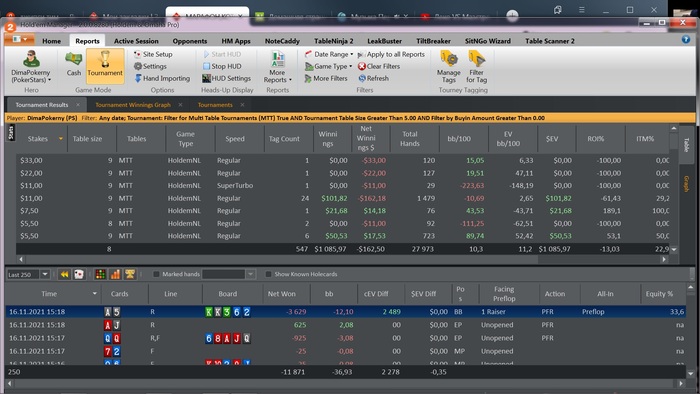The width and height of the screenshot is (700, 394).
Task: Select the $7,50 stakes row
Action: tap(343, 211)
